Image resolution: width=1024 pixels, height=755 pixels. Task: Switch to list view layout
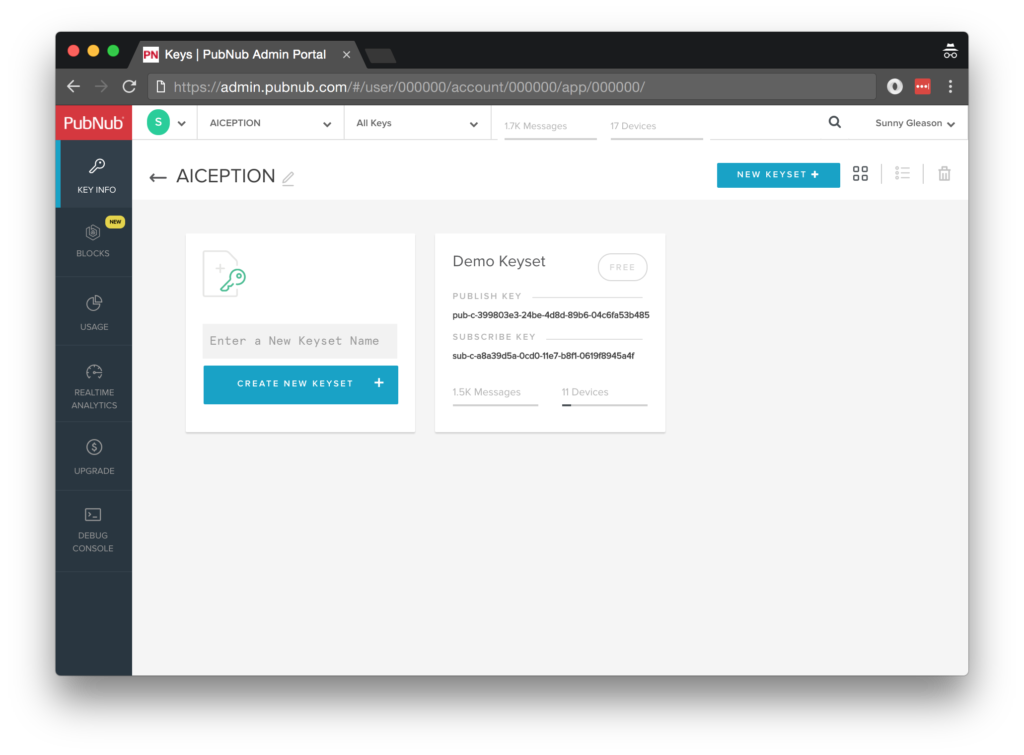point(902,174)
